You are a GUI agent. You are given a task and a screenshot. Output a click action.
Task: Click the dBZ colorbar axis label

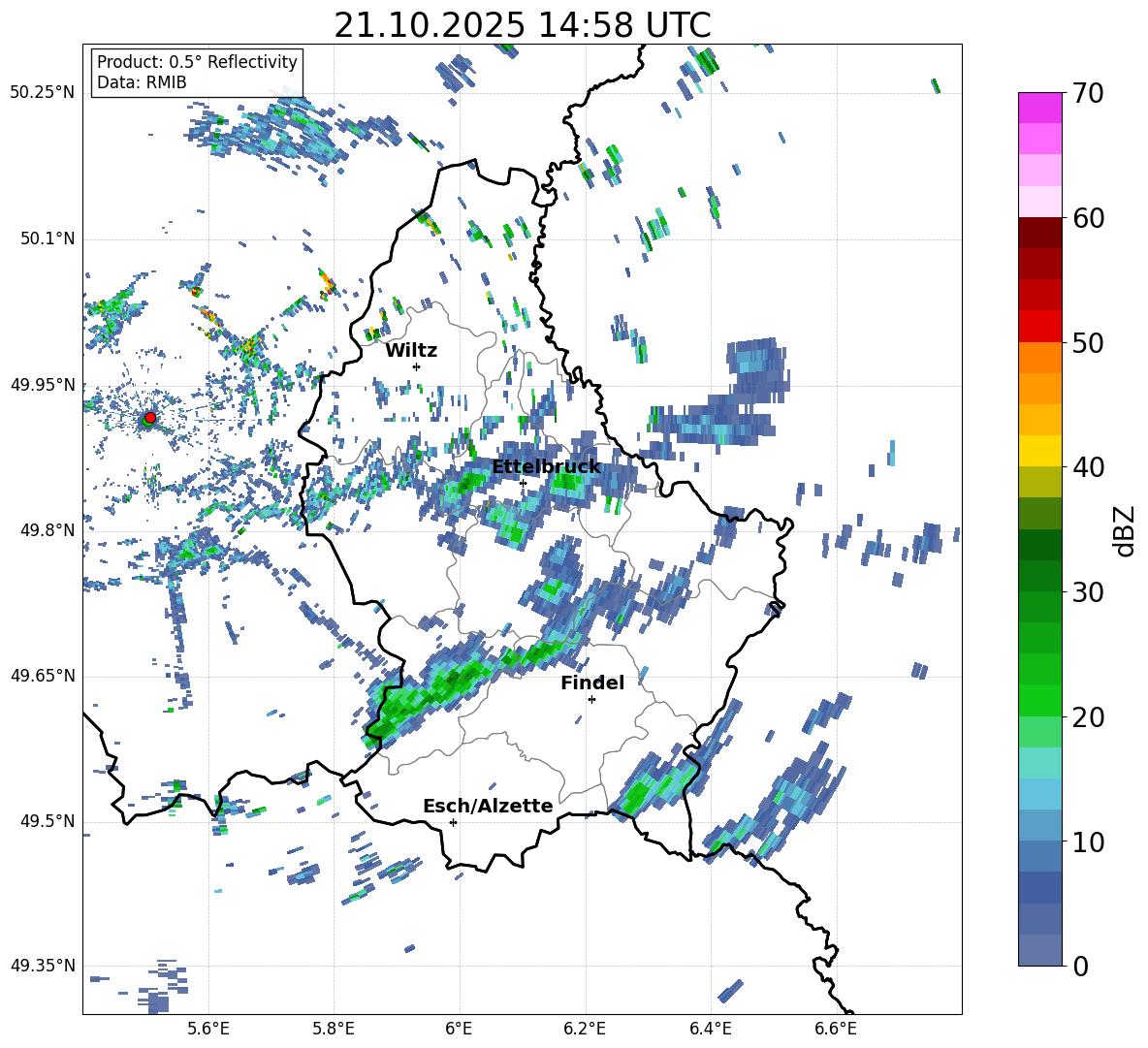(1124, 529)
